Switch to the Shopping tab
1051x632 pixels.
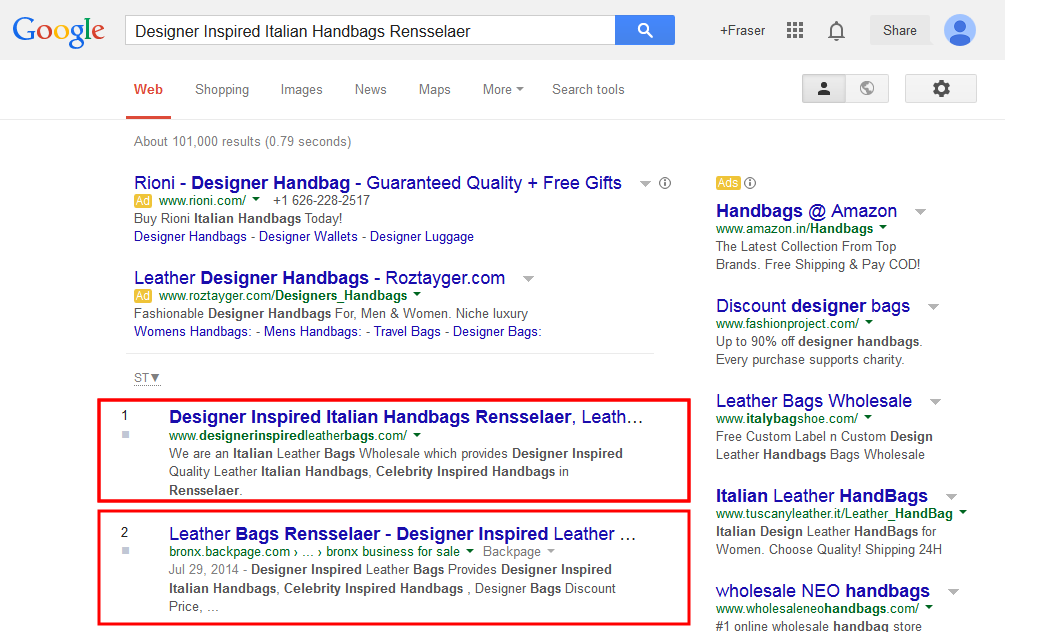click(x=222, y=90)
